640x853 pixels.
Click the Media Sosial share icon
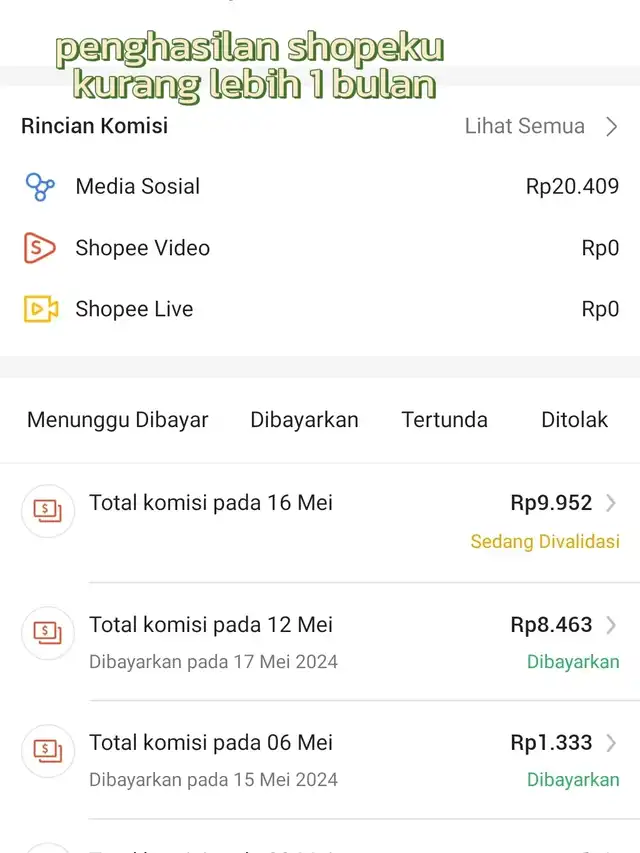[x=40, y=187]
